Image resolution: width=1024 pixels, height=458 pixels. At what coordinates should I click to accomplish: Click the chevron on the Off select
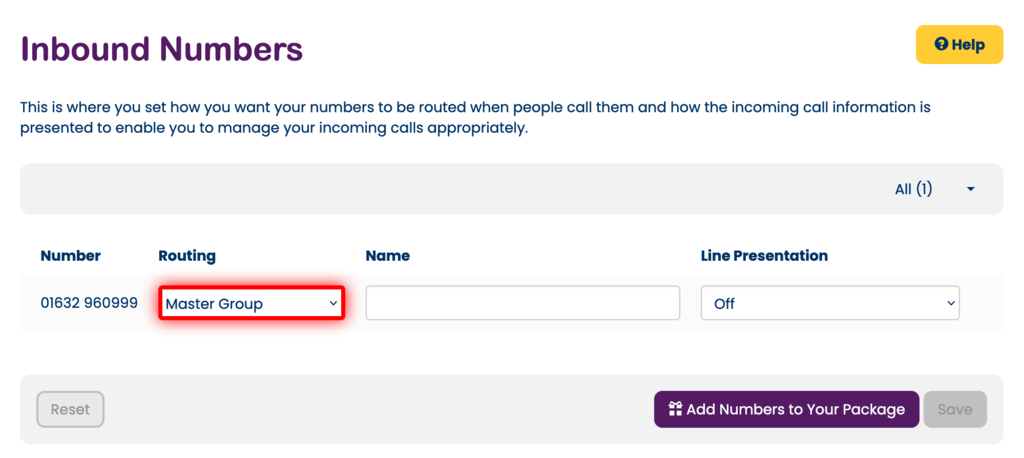947,303
